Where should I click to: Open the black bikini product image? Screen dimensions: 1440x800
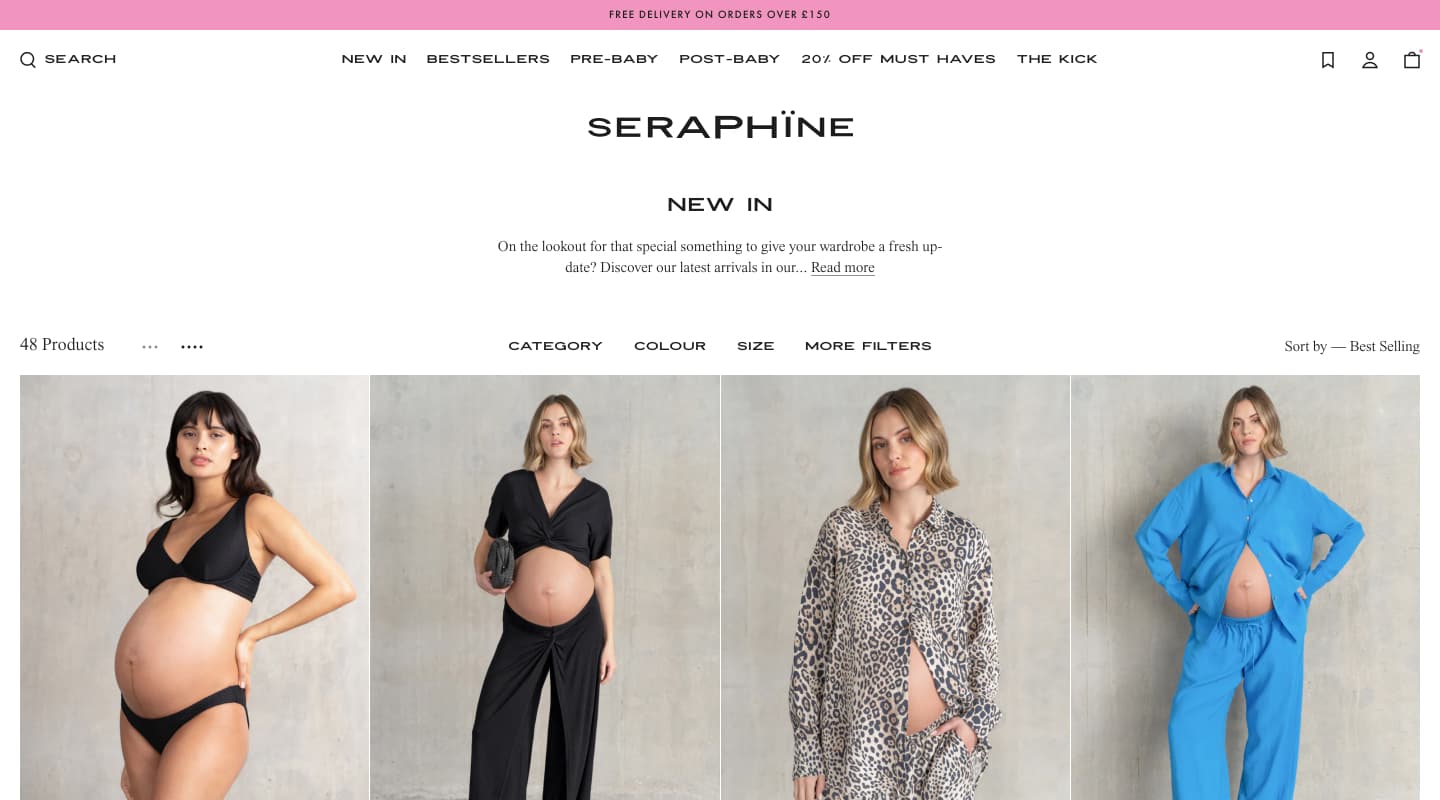tap(195, 587)
